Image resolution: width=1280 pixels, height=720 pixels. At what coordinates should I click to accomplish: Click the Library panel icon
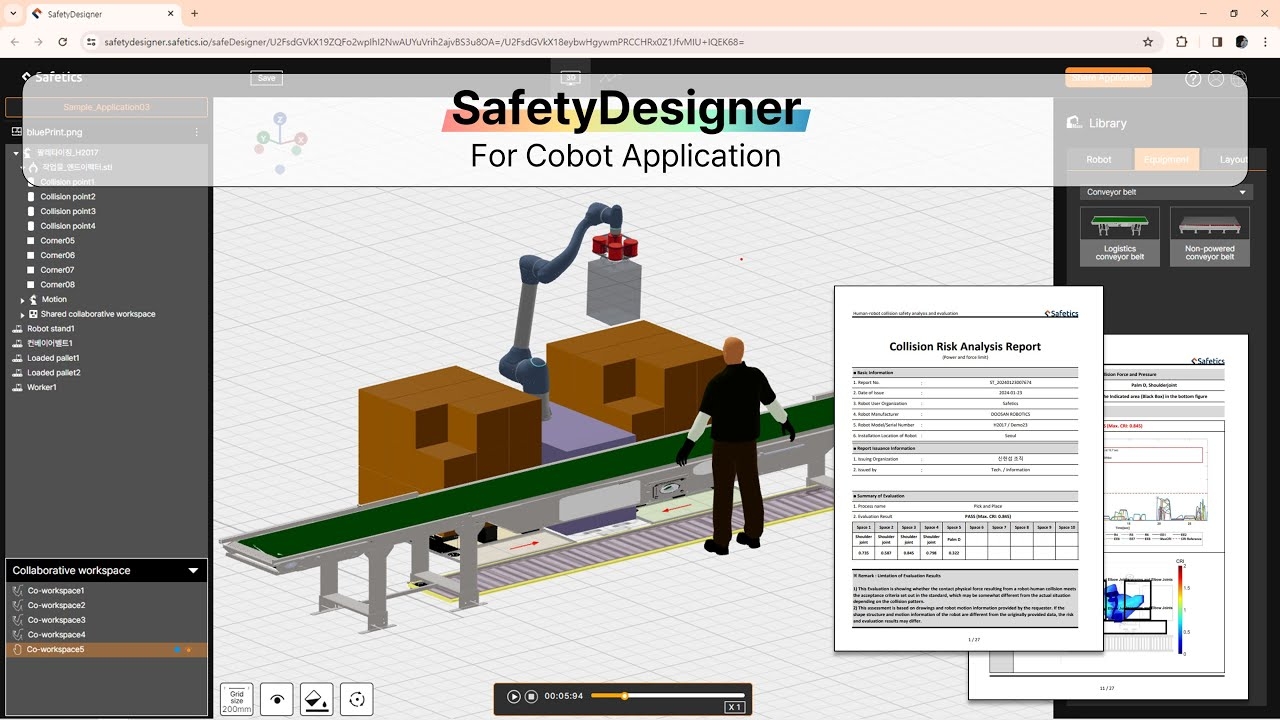[1075, 123]
